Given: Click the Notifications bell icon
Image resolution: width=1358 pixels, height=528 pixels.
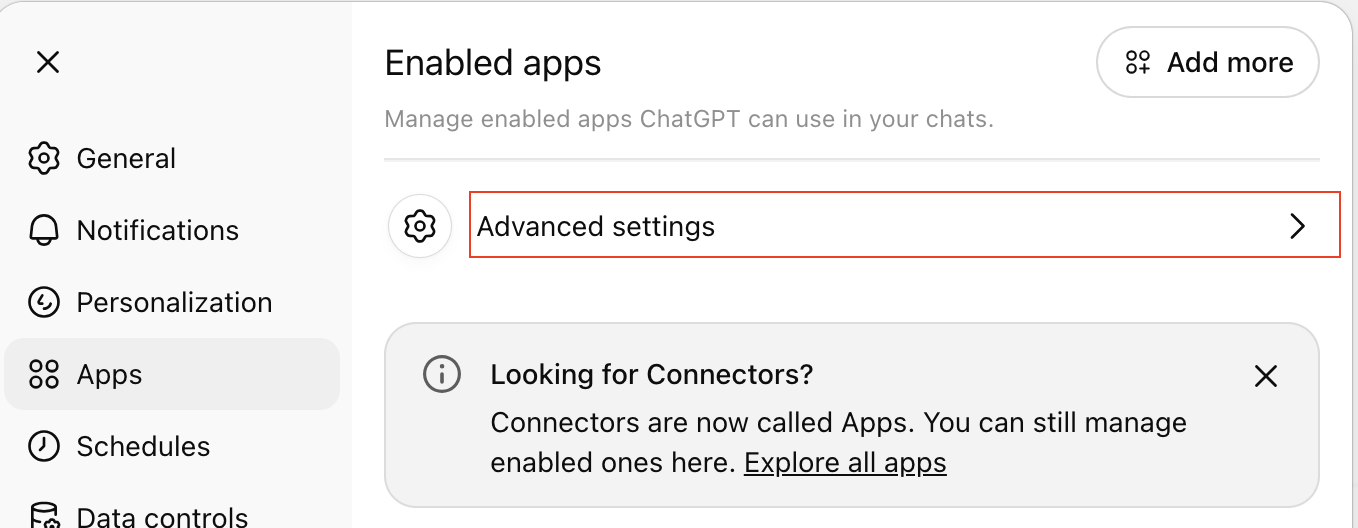Looking at the screenshot, I should point(44,230).
